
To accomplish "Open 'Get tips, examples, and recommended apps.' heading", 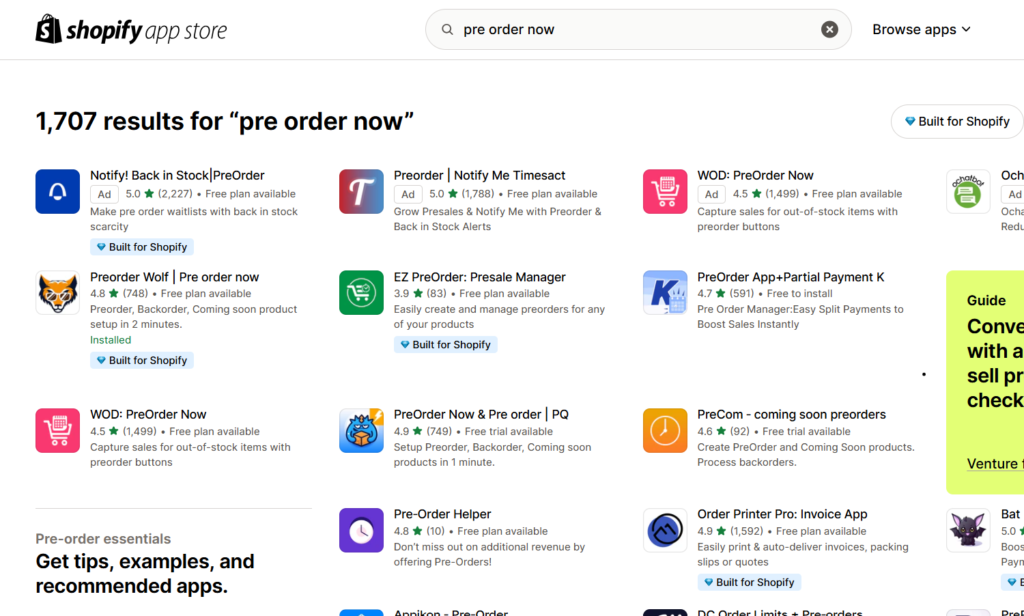I will pyautogui.click(x=145, y=574).
